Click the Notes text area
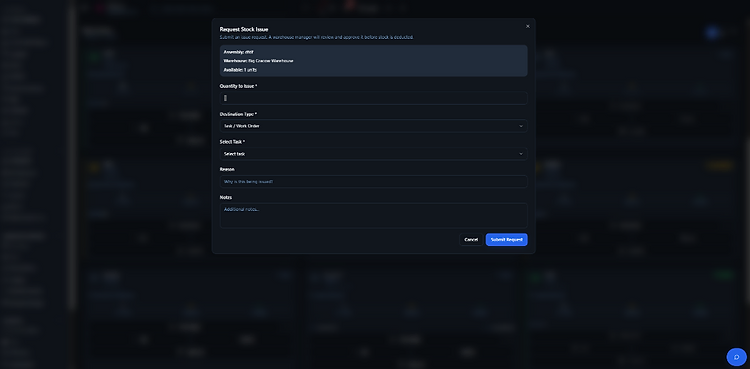750x369 pixels. [x=373, y=215]
